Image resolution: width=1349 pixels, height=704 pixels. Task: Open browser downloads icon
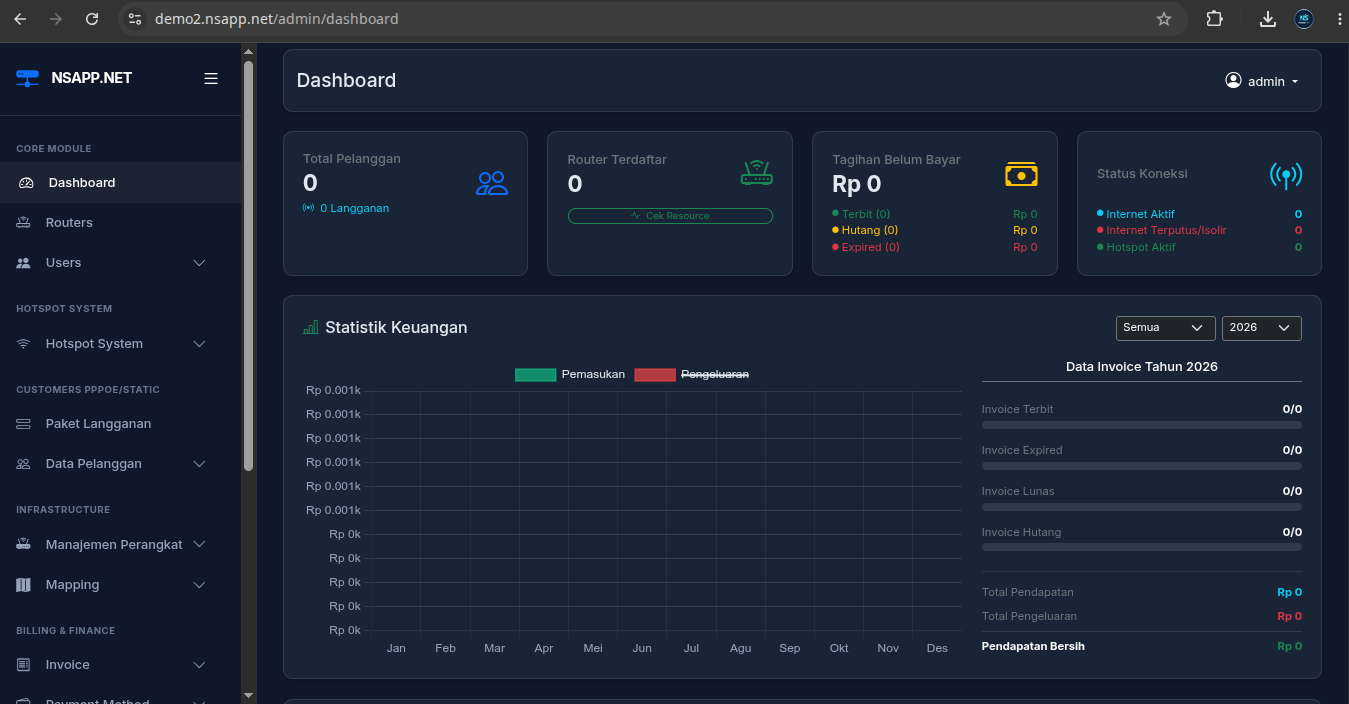pyautogui.click(x=1268, y=18)
